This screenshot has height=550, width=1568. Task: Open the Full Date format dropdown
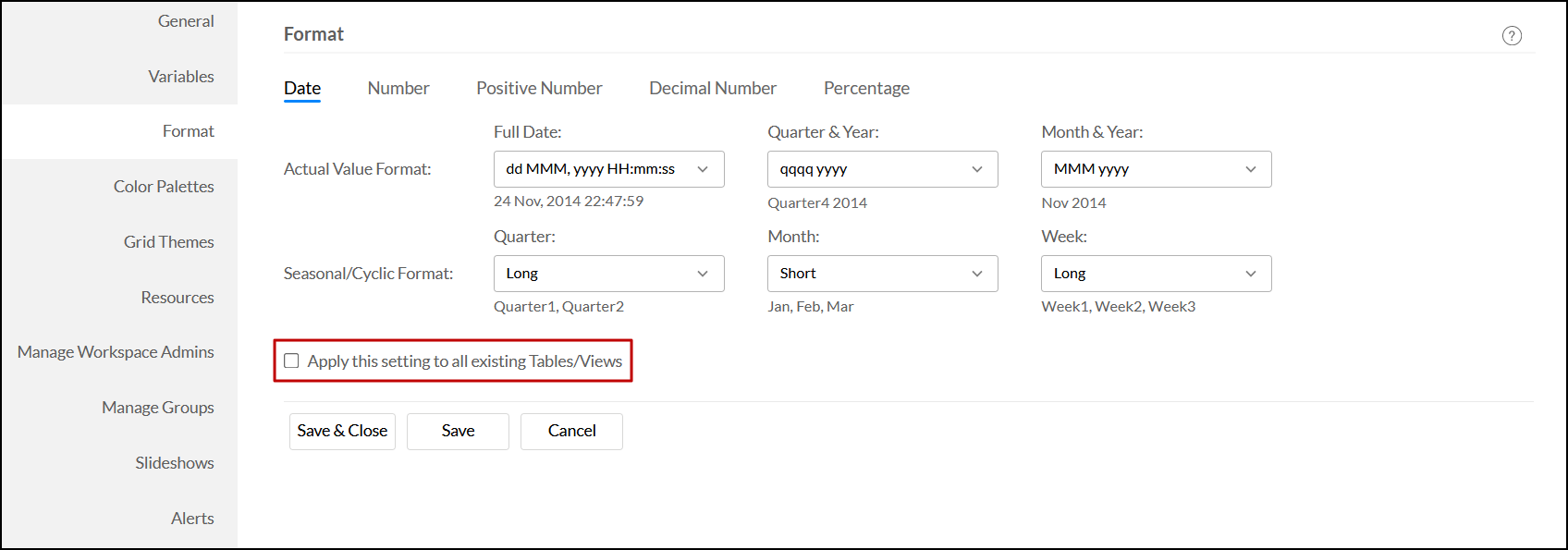click(x=608, y=169)
